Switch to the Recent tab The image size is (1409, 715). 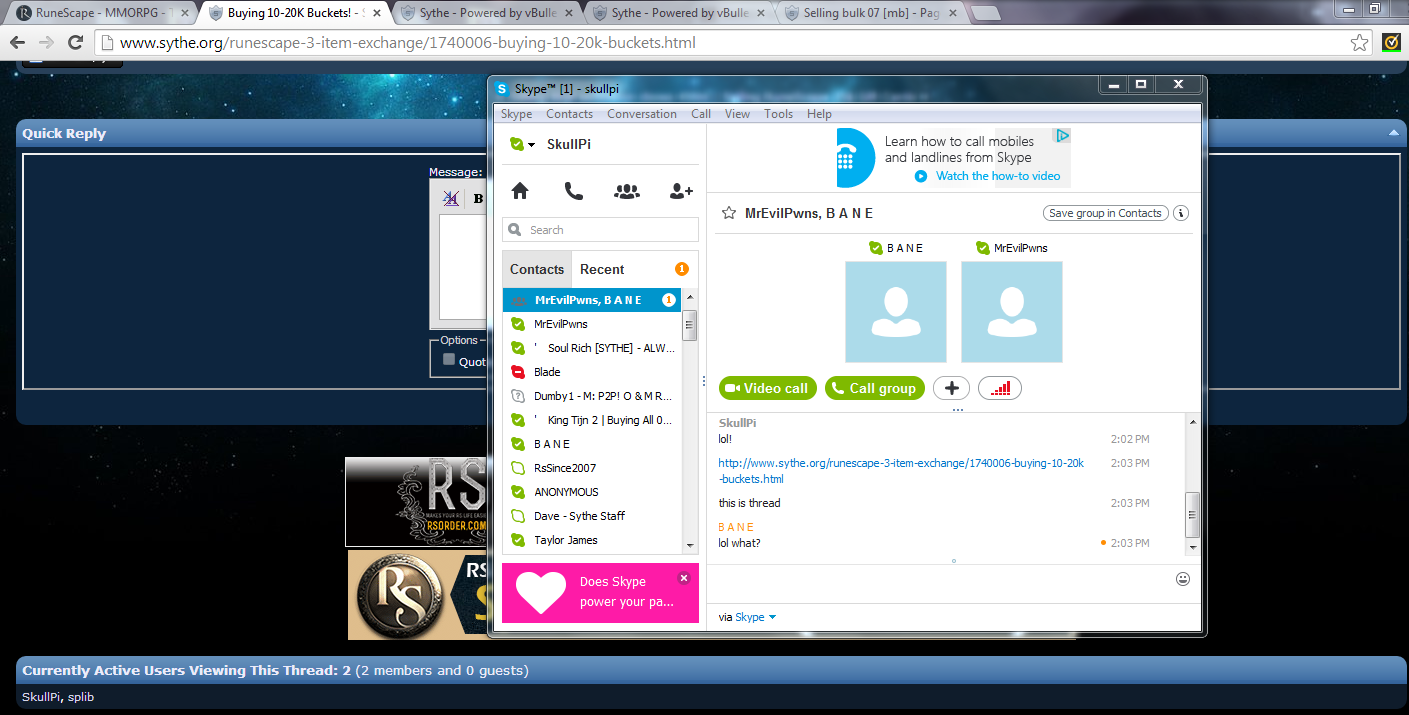(x=602, y=269)
